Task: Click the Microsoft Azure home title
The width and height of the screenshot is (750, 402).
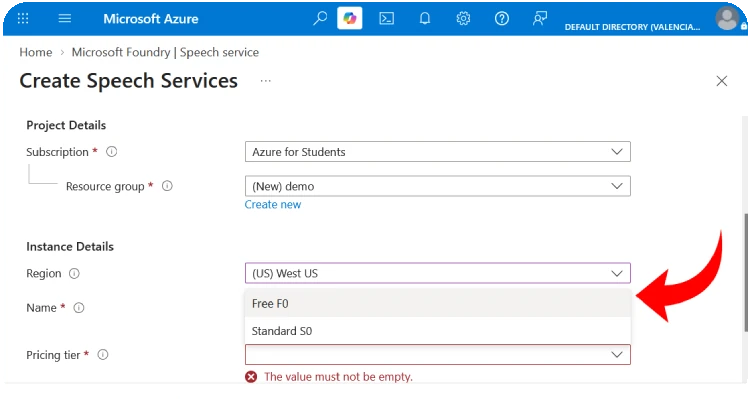Action: point(151,19)
